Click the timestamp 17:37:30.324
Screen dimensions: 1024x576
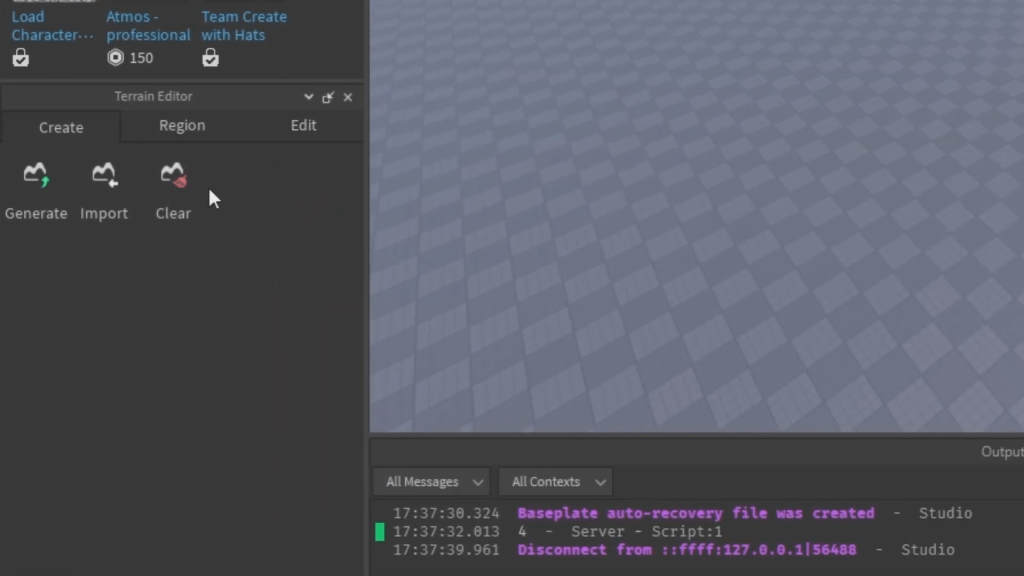(446, 513)
